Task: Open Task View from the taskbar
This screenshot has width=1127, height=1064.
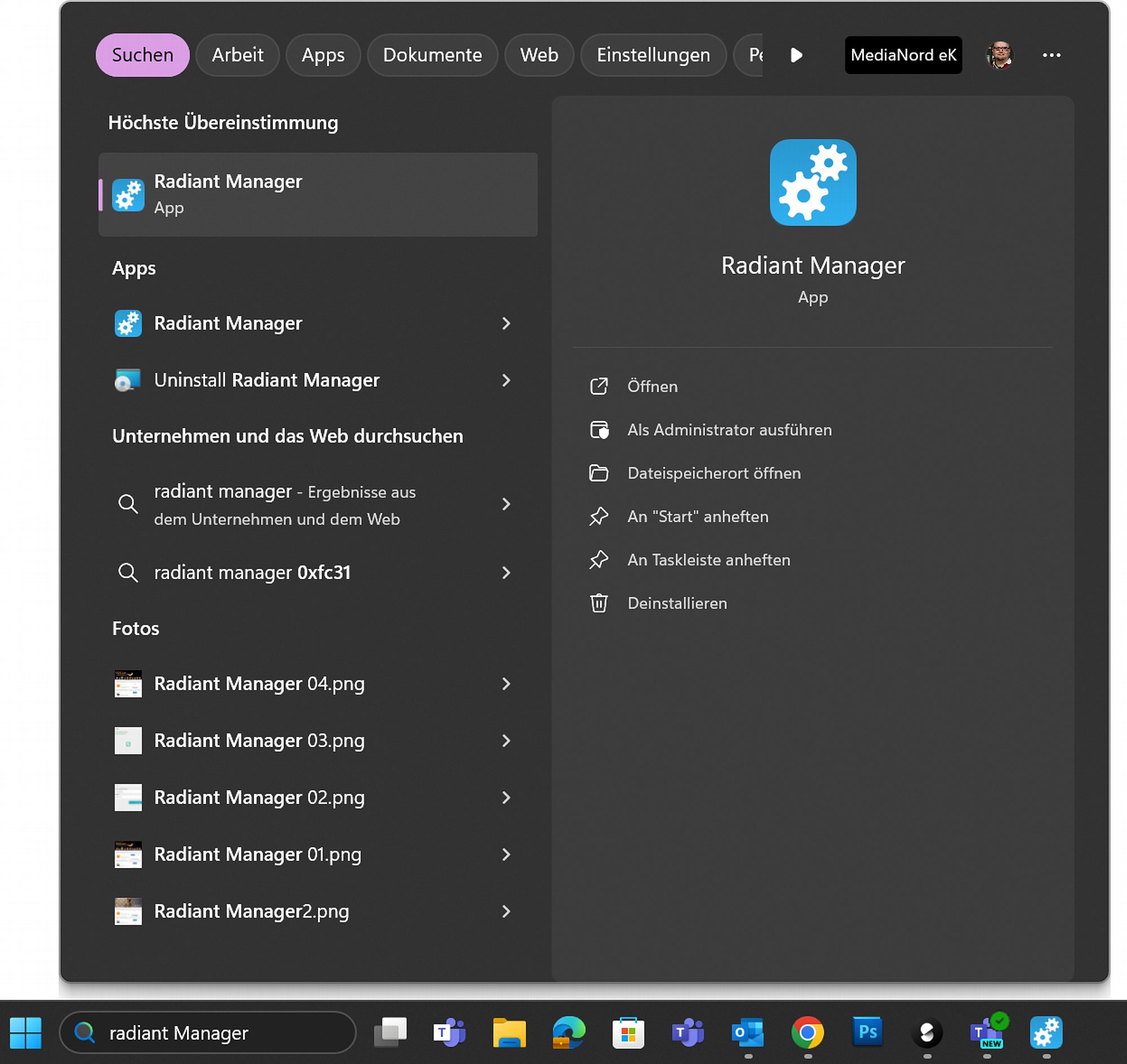Action: [391, 1032]
